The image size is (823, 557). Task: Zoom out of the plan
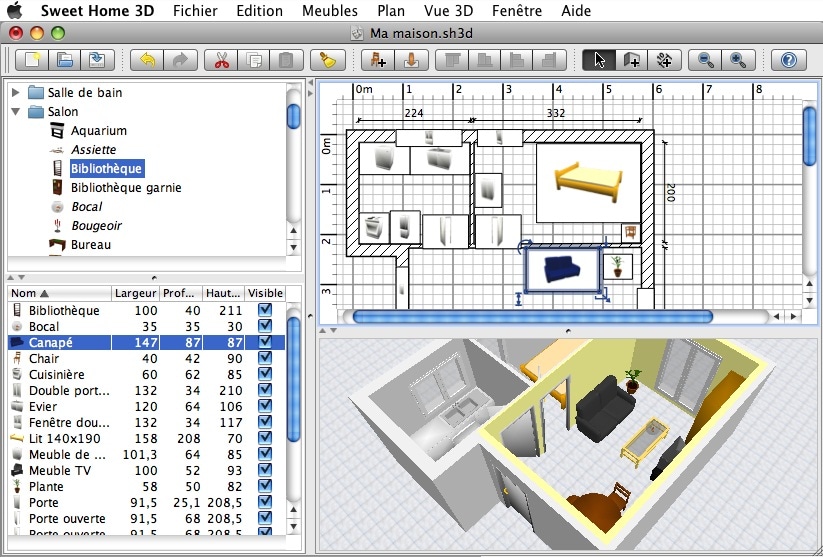point(705,60)
